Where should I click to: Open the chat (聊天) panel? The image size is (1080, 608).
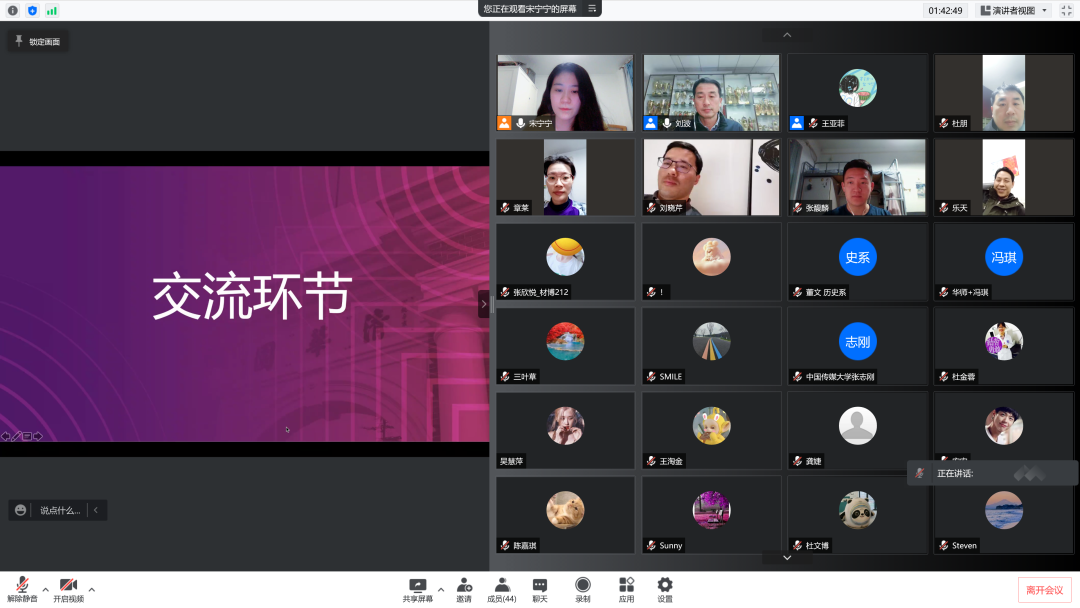540,589
